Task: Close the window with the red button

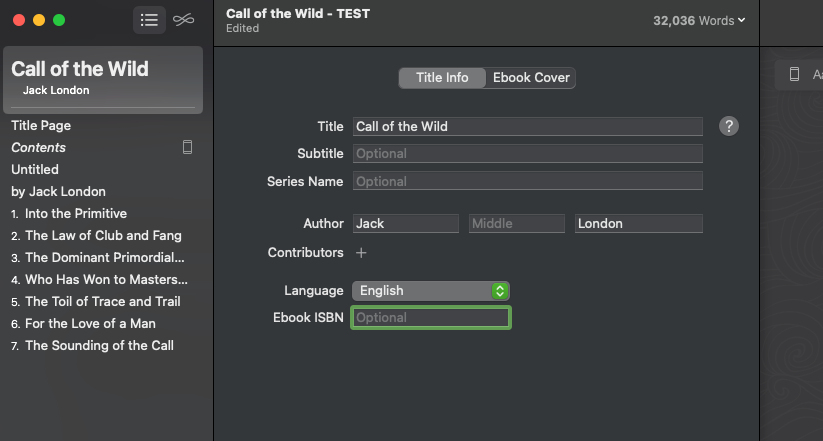Action: point(19,20)
